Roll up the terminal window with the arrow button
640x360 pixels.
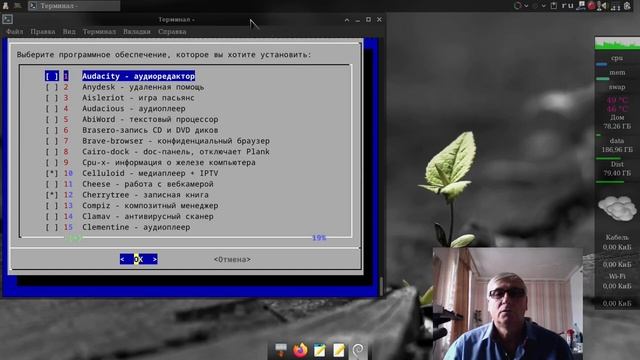(x=347, y=20)
